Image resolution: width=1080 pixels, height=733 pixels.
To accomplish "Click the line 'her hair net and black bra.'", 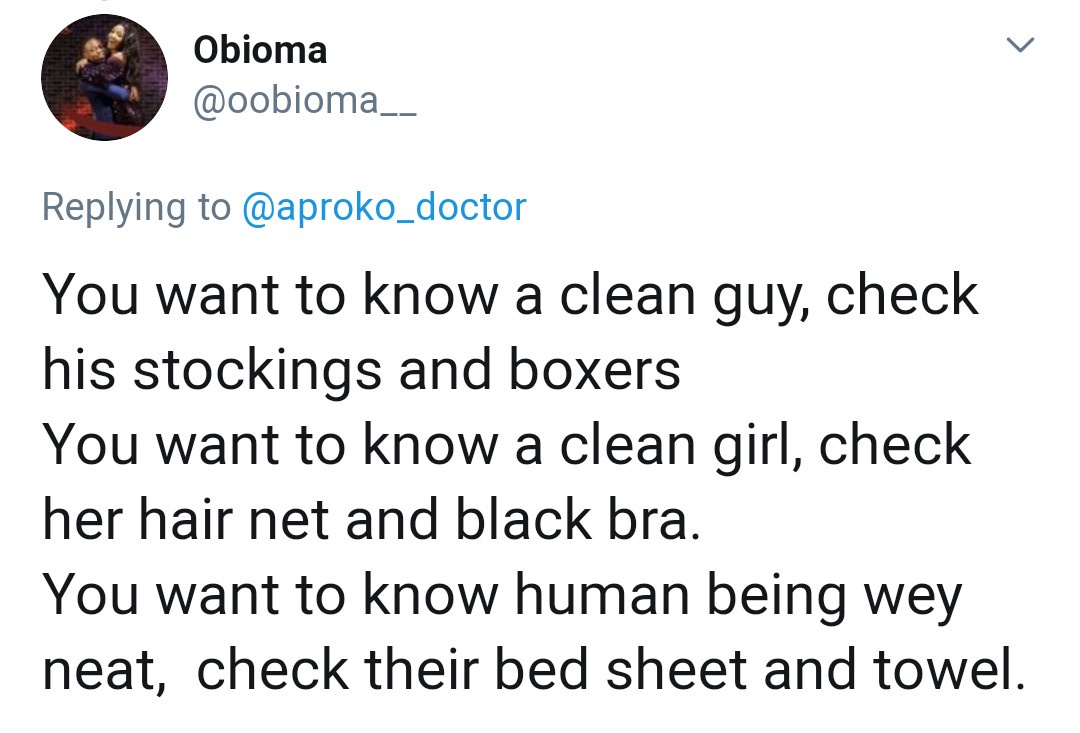I will click(367, 520).
